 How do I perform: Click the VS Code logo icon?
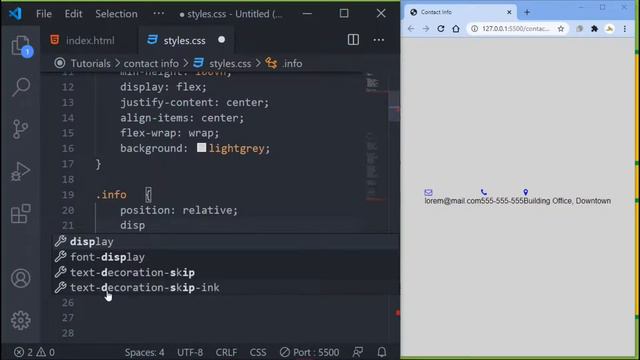point(15,13)
